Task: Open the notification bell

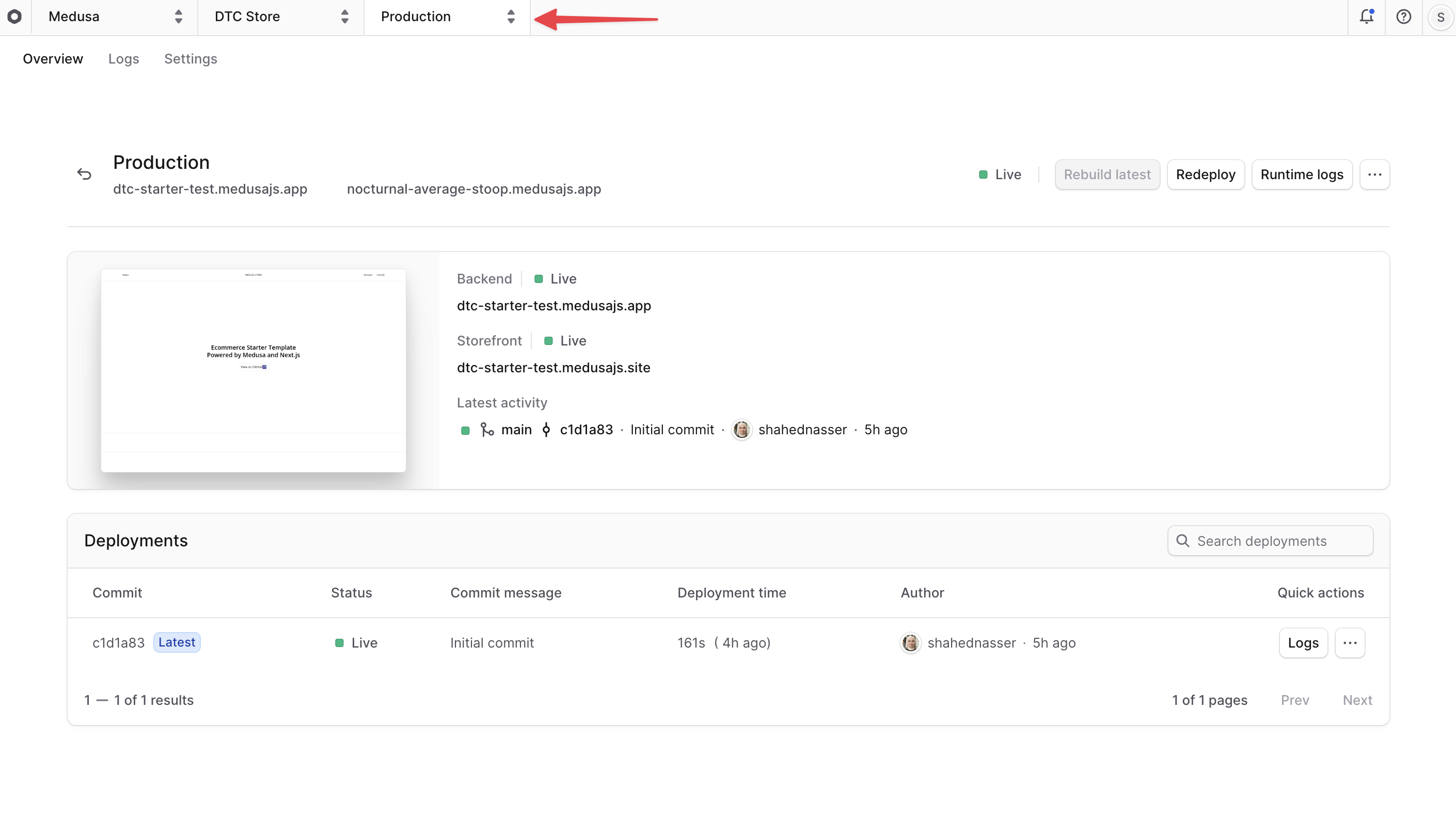Action: pyautogui.click(x=1366, y=17)
